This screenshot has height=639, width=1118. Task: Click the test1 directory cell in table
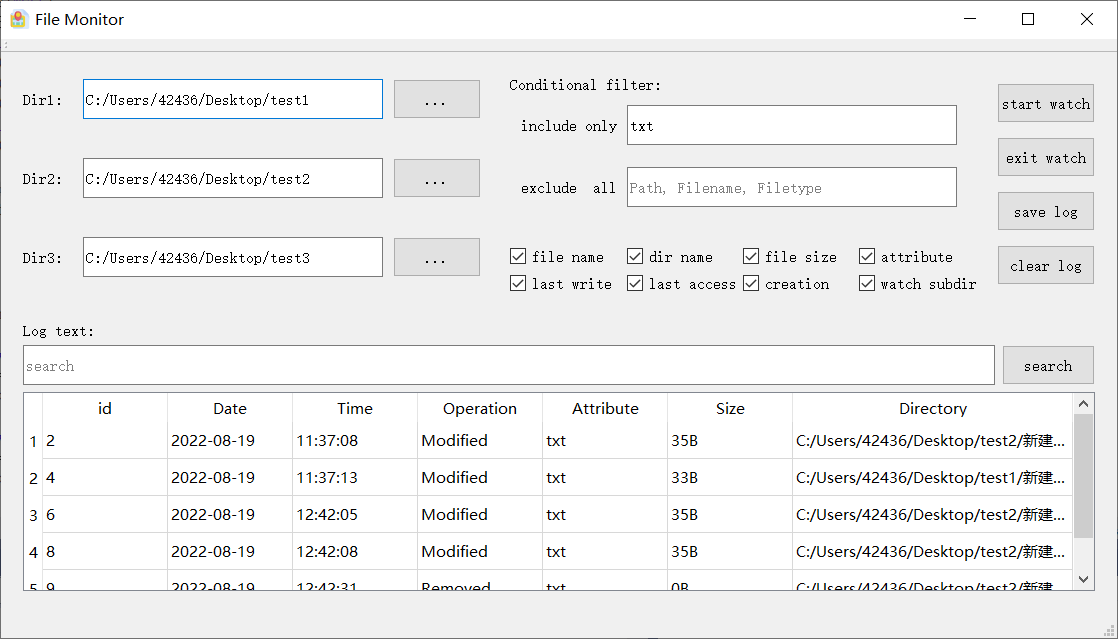(x=933, y=478)
